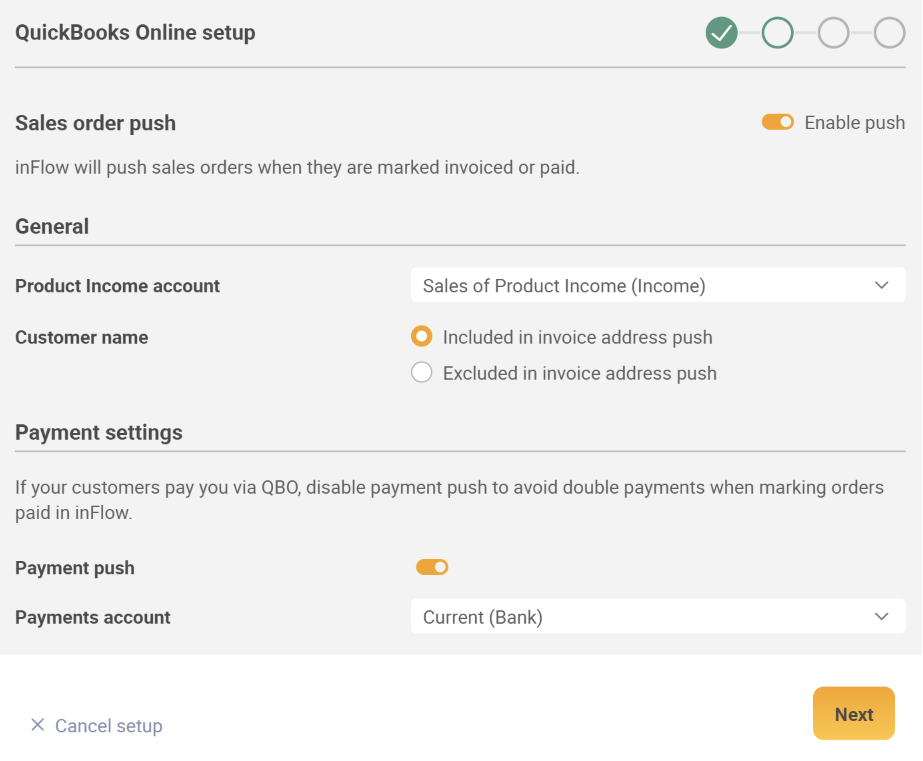The height and width of the screenshot is (761, 923).
Task: Select Excluded in invoice address push
Action: (421, 373)
